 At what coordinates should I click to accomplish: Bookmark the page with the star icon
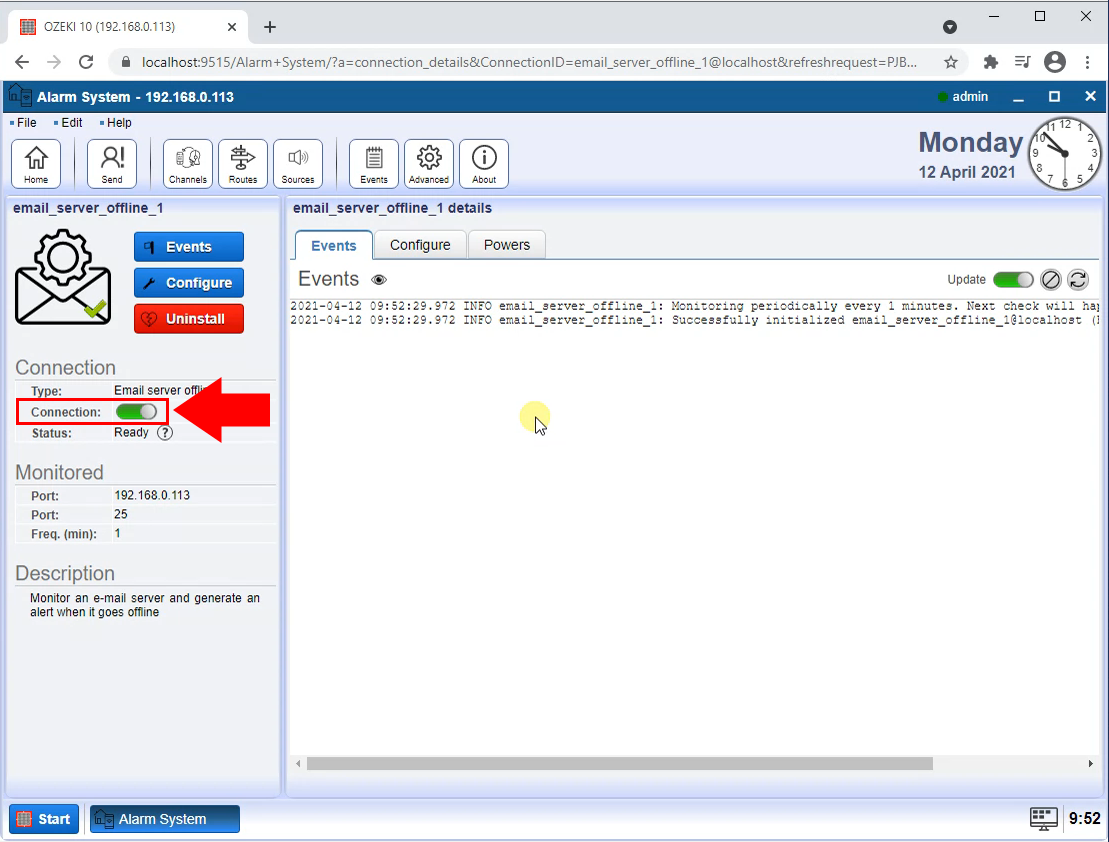(x=951, y=61)
